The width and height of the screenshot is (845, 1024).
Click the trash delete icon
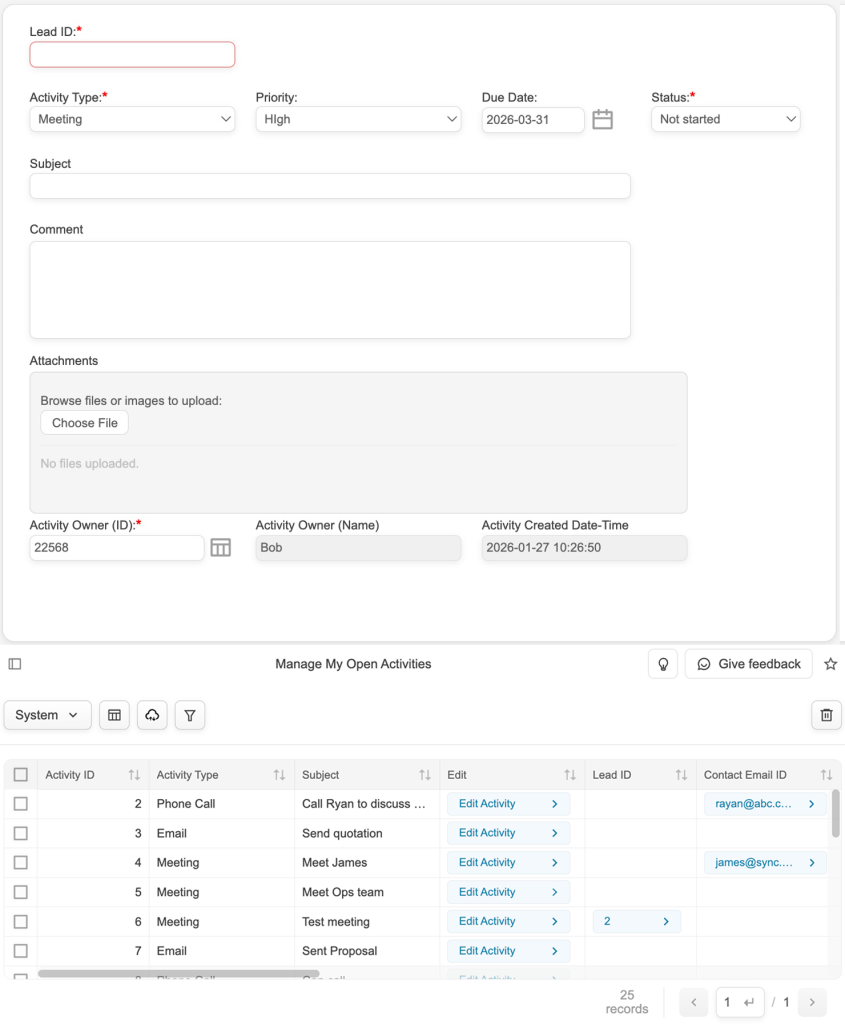point(826,715)
